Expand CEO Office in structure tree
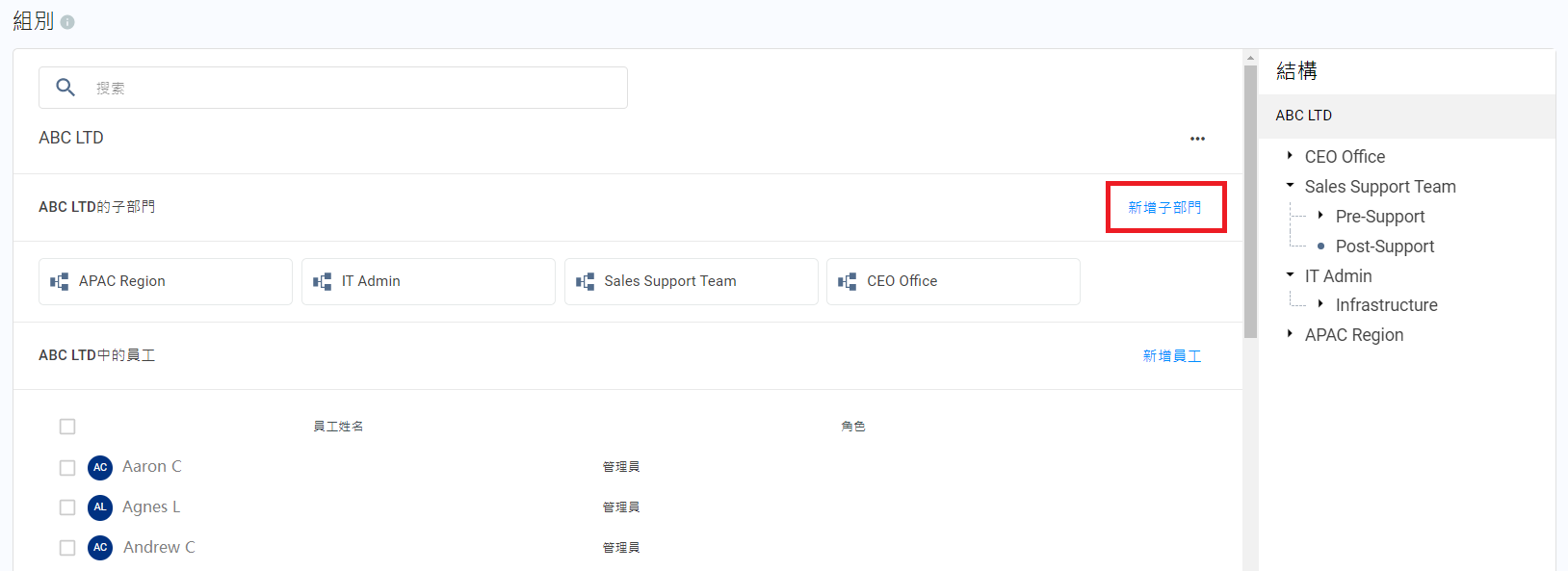This screenshot has height=571, width=1568. click(x=1290, y=156)
